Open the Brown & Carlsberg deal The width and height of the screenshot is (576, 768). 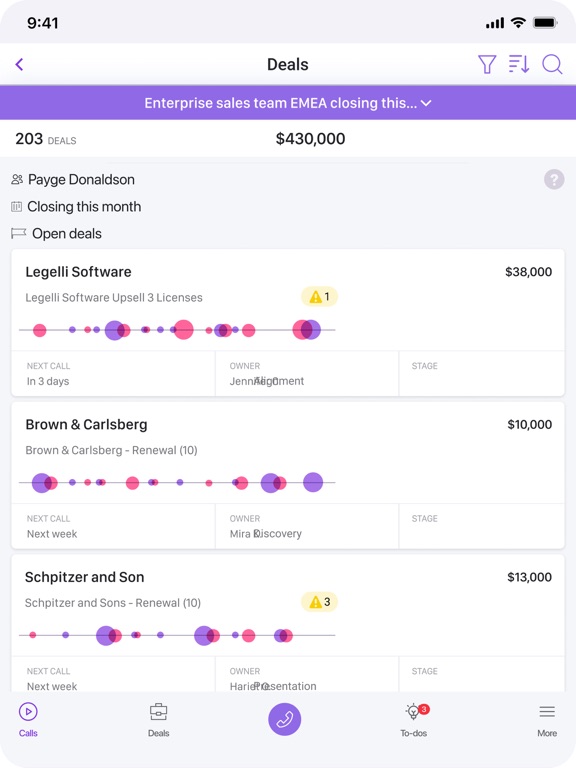(x=288, y=475)
